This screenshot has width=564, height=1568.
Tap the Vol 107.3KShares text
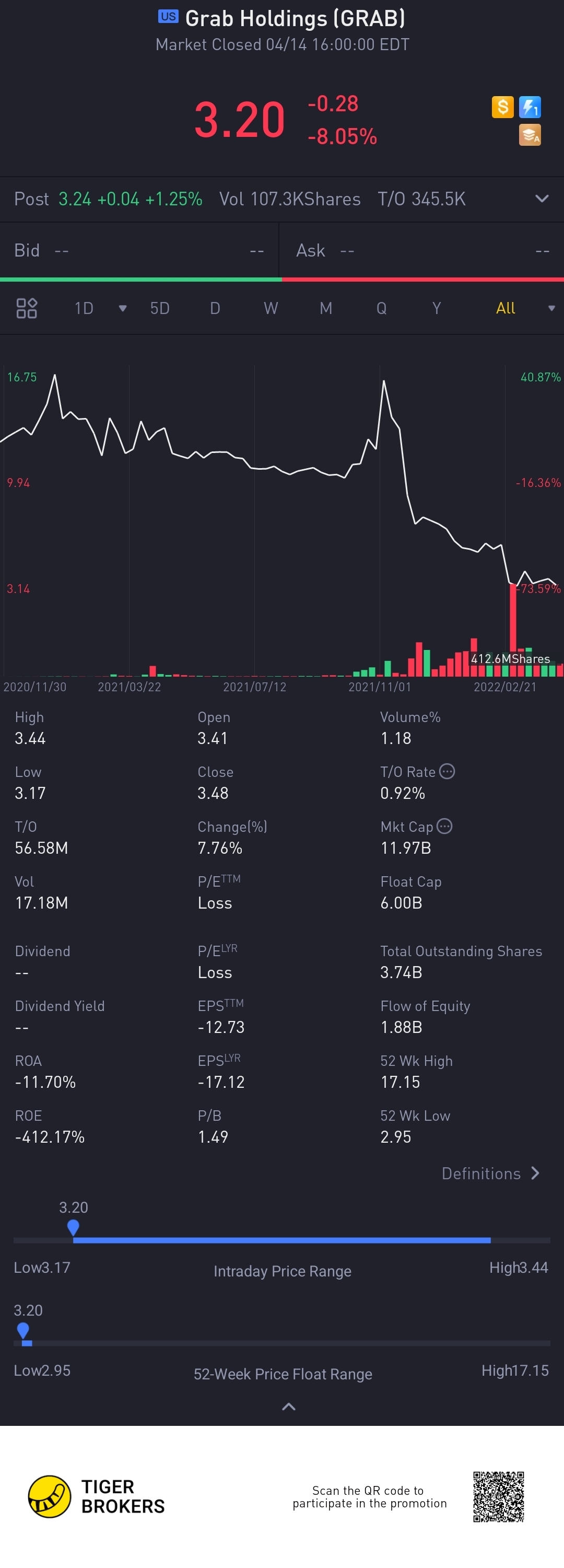pyautogui.click(x=290, y=199)
